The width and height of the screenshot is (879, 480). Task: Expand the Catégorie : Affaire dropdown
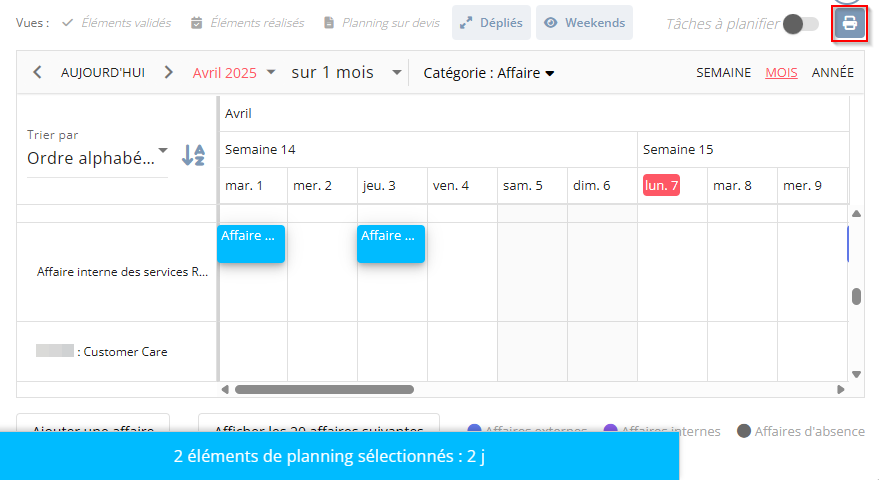[x=489, y=73]
